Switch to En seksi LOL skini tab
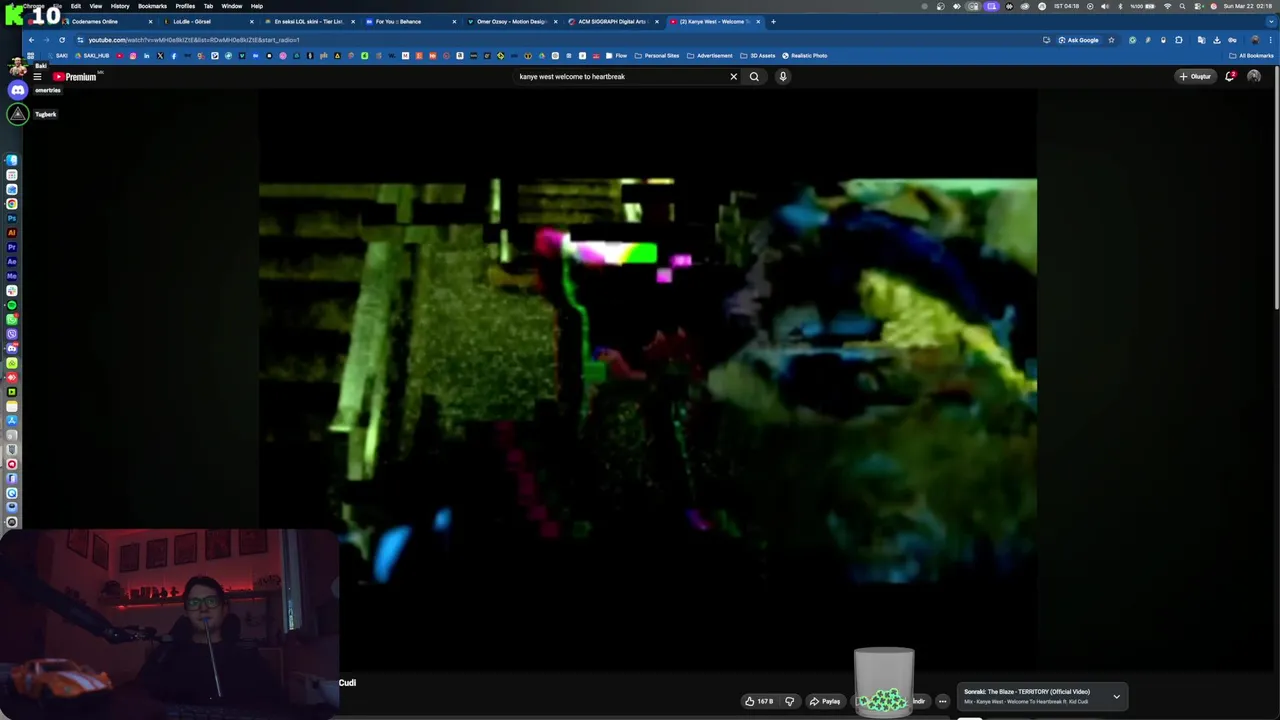1280x720 pixels. 308,21
